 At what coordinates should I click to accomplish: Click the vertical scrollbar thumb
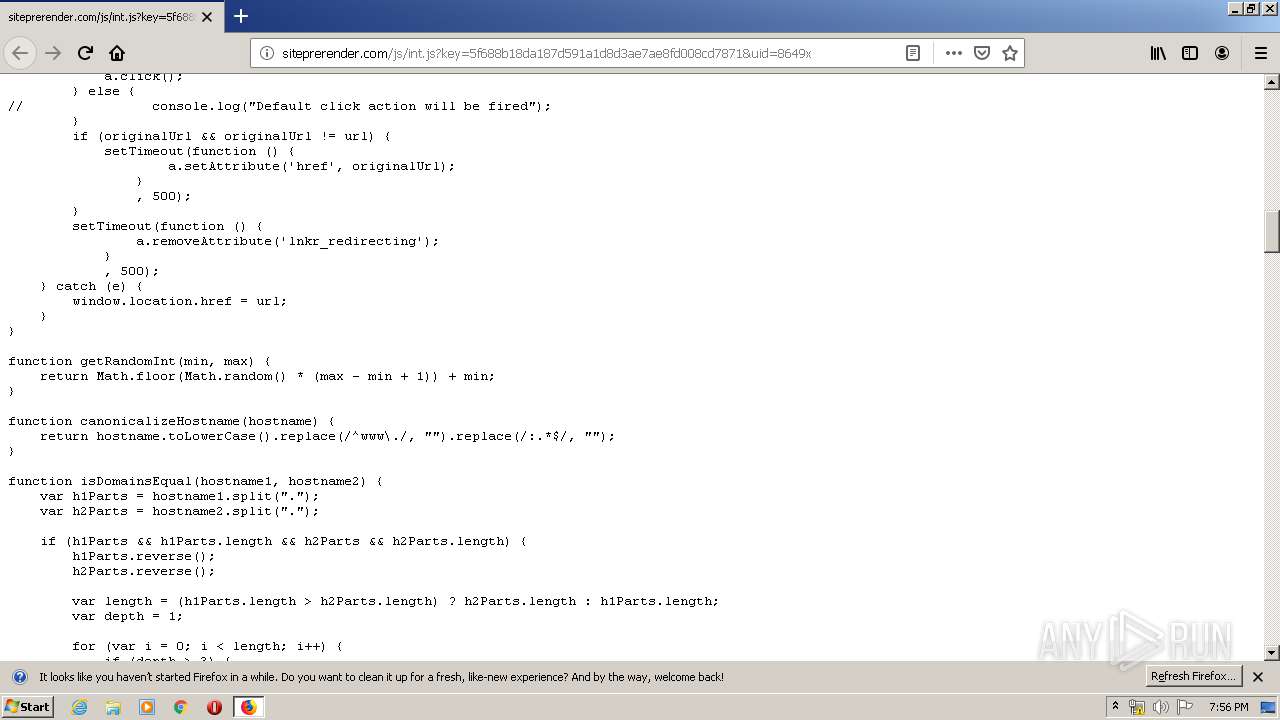pos(1272,231)
